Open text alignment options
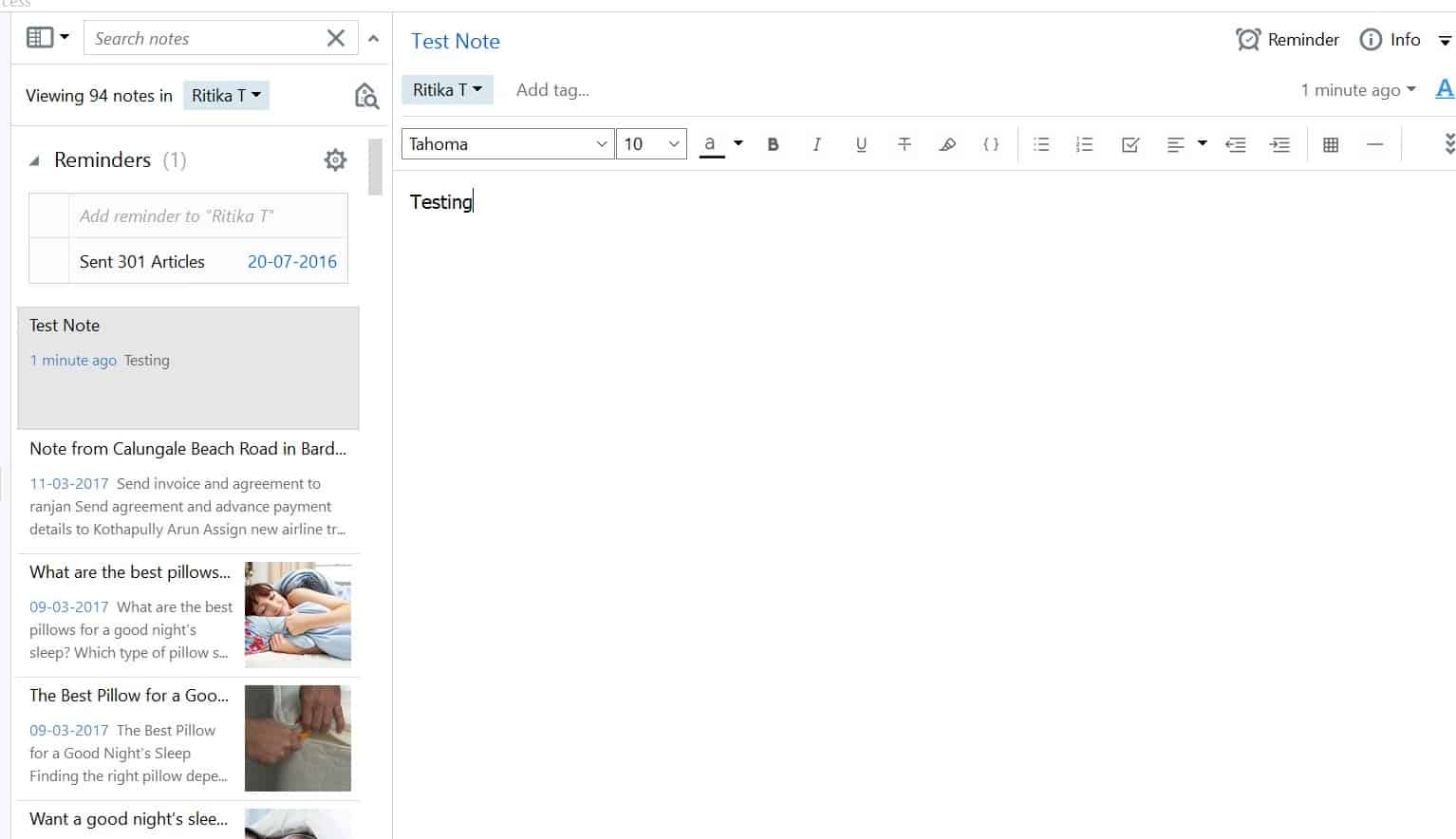This screenshot has width=1456, height=839. click(x=1175, y=144)
